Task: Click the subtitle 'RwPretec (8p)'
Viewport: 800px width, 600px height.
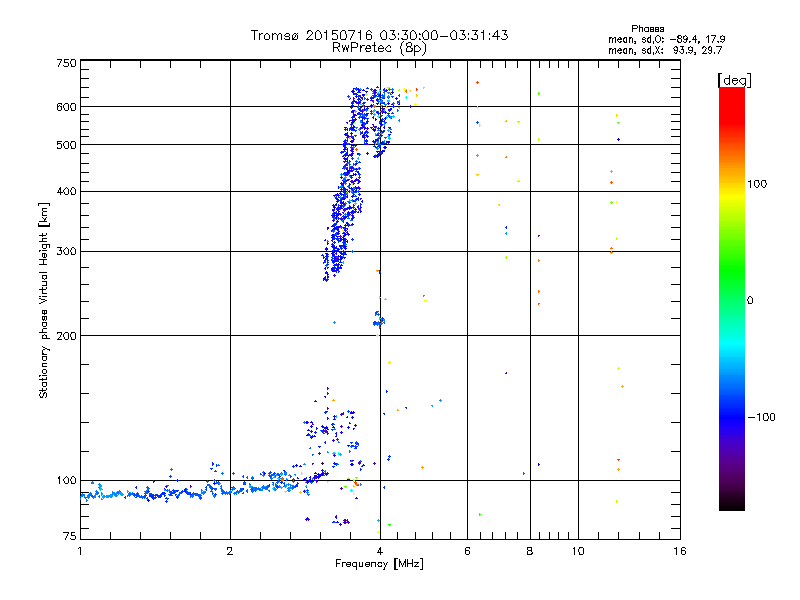Action: point(379,48)
